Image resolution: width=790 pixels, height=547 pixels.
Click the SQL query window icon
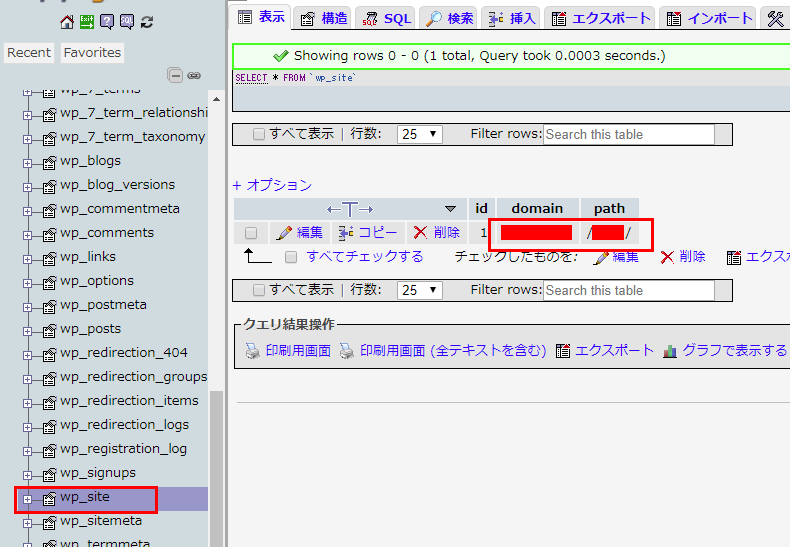coord(127,21)
